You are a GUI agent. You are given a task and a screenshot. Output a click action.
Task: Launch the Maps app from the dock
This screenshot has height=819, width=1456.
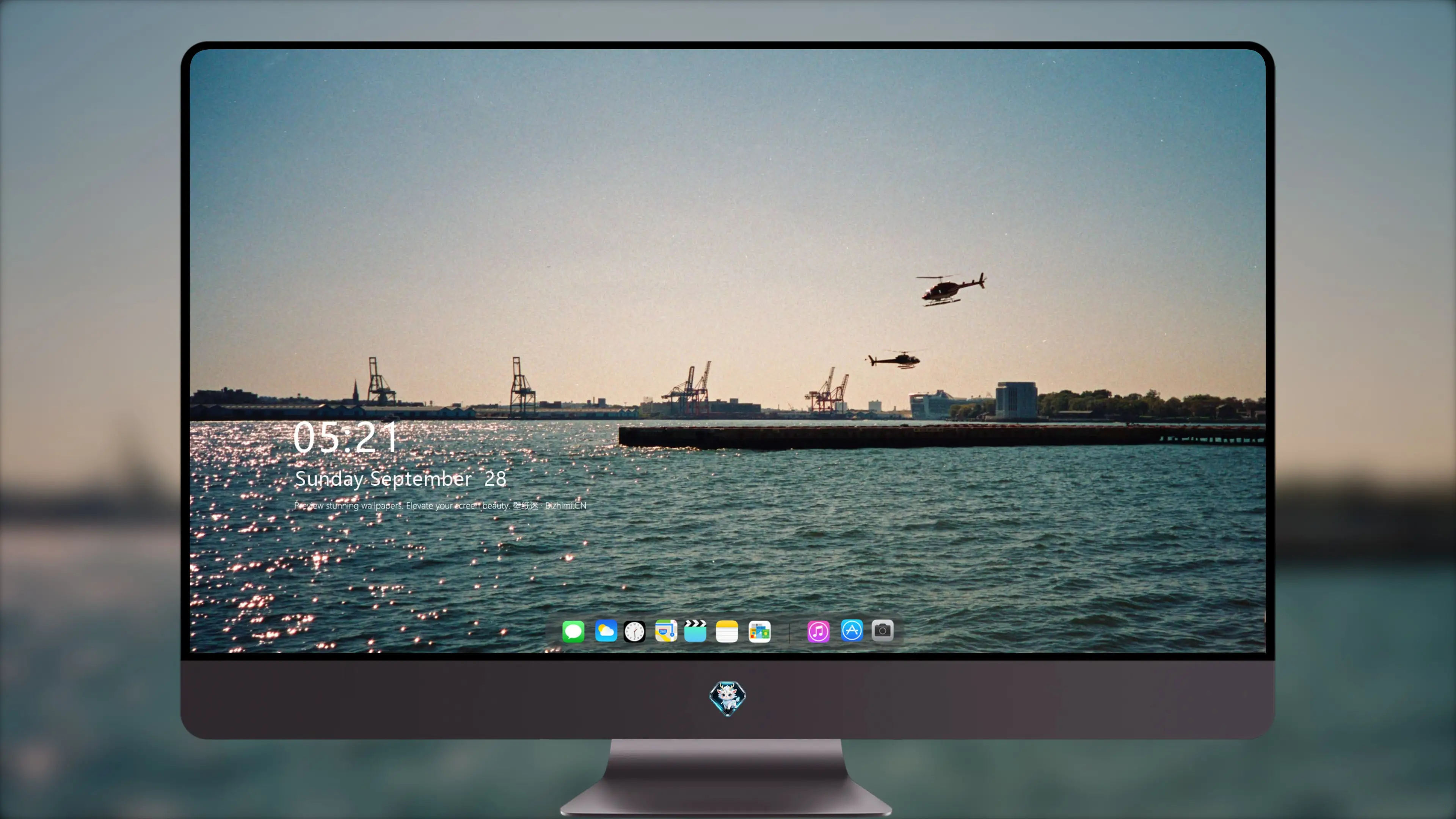(666, 631)
